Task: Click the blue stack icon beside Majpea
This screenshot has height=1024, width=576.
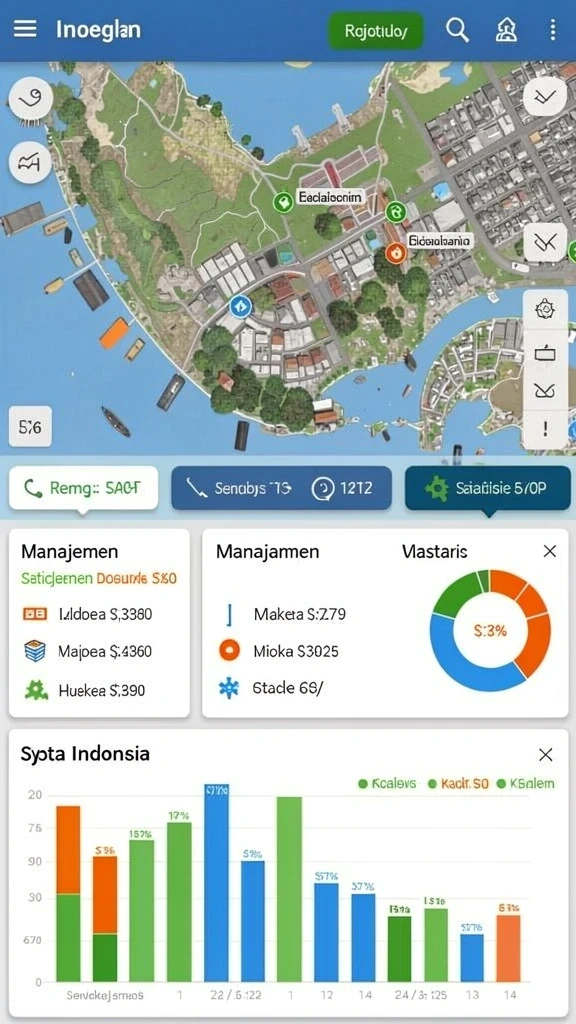Action: point(35,651)
